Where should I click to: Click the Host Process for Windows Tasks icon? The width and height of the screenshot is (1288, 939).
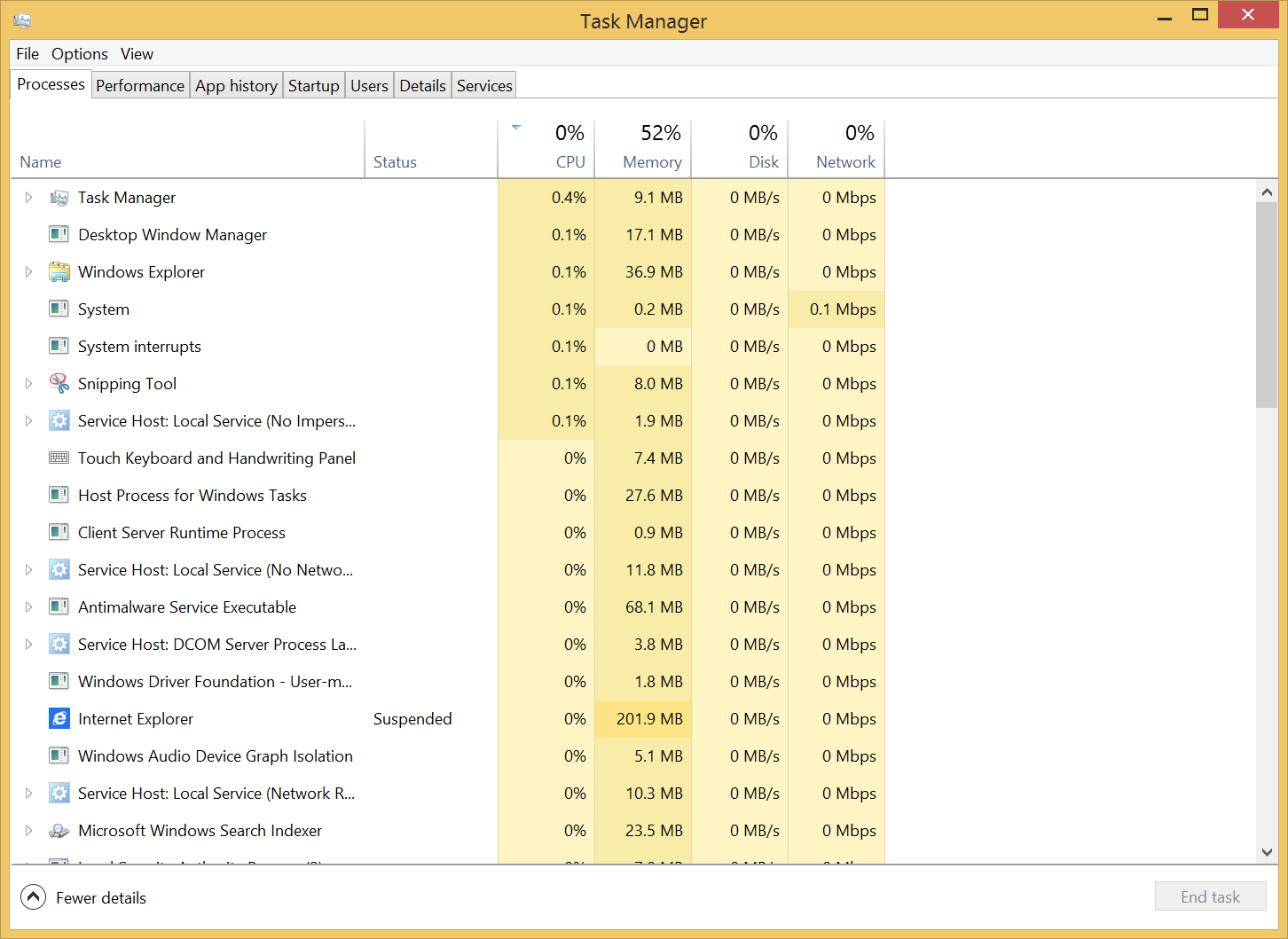pyautogui.click(x=59, y=496)
